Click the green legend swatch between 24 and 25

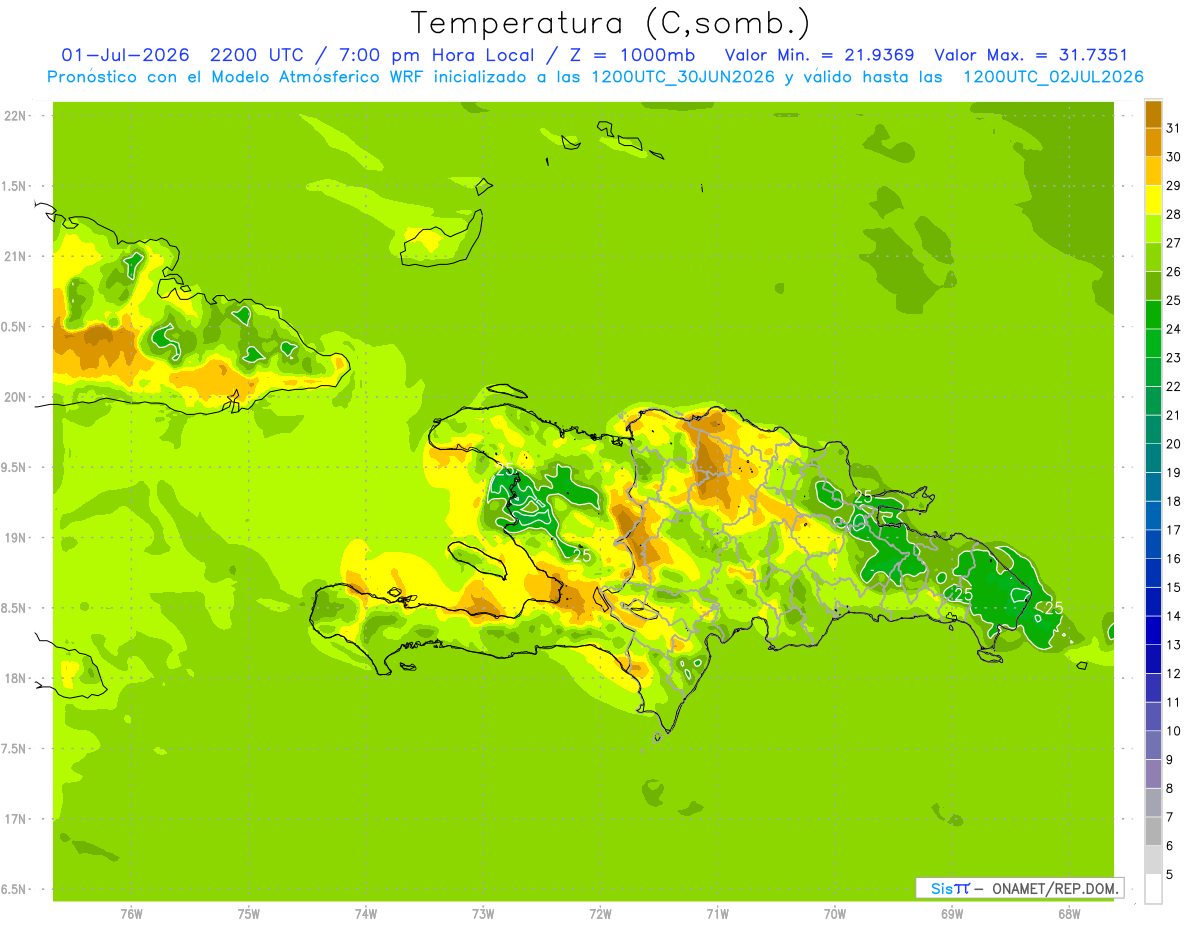[1153, 315]
